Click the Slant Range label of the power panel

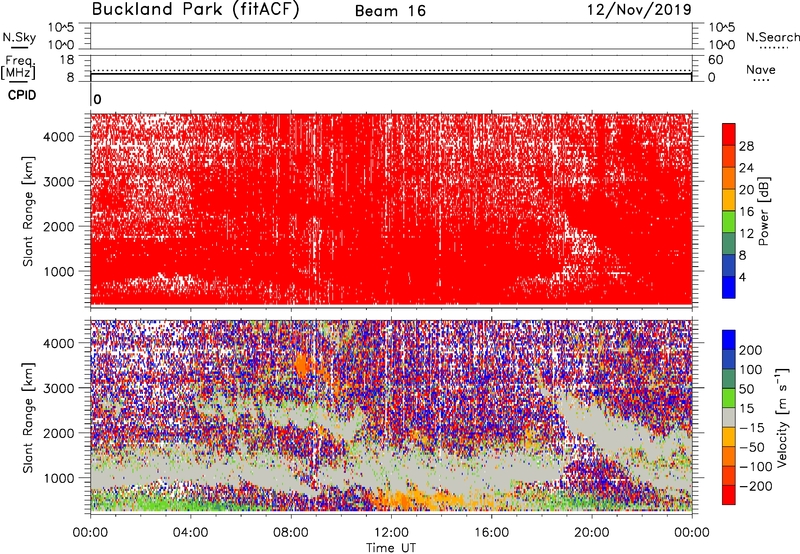[x=28, y=211]
